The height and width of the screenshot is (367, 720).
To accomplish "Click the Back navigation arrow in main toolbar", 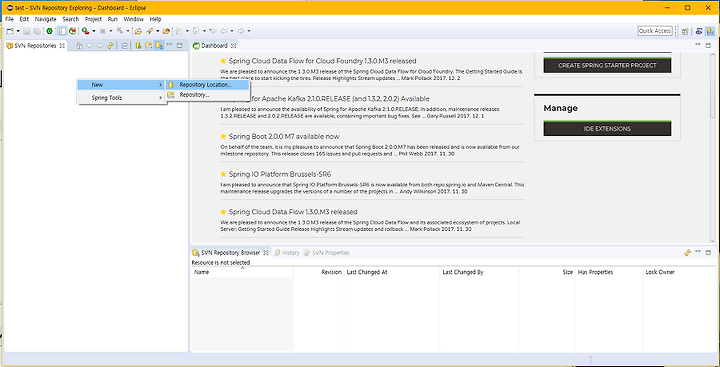I will pos(223,31).
